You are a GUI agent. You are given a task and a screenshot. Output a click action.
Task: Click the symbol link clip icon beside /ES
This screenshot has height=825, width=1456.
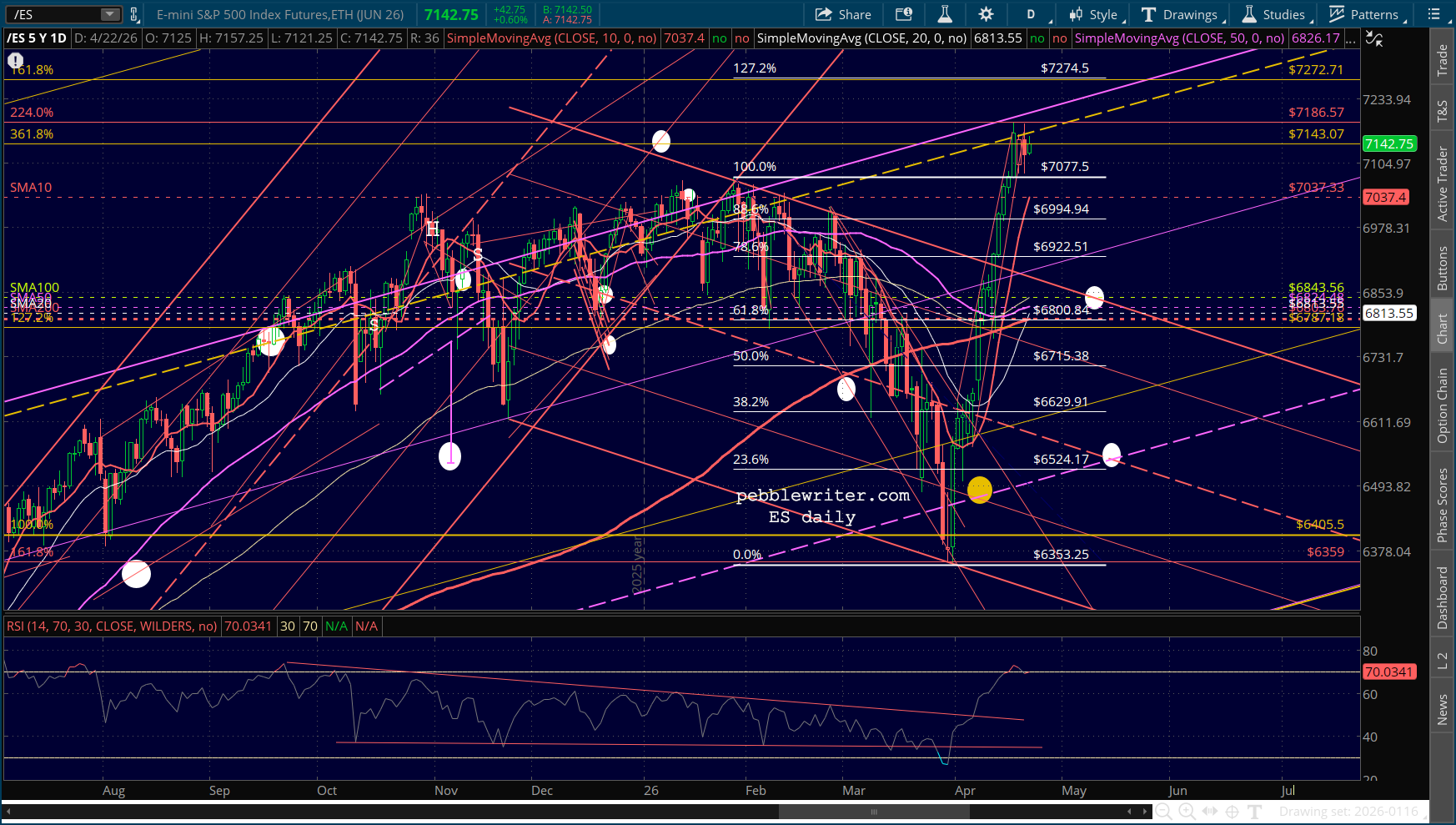pyautogui.click(x=134, y=14)
